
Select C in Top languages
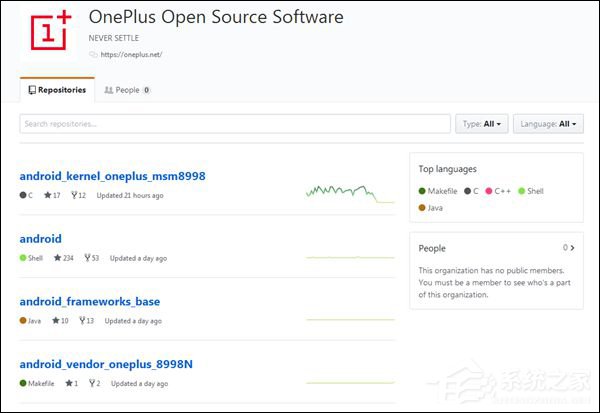click(471, 191)
